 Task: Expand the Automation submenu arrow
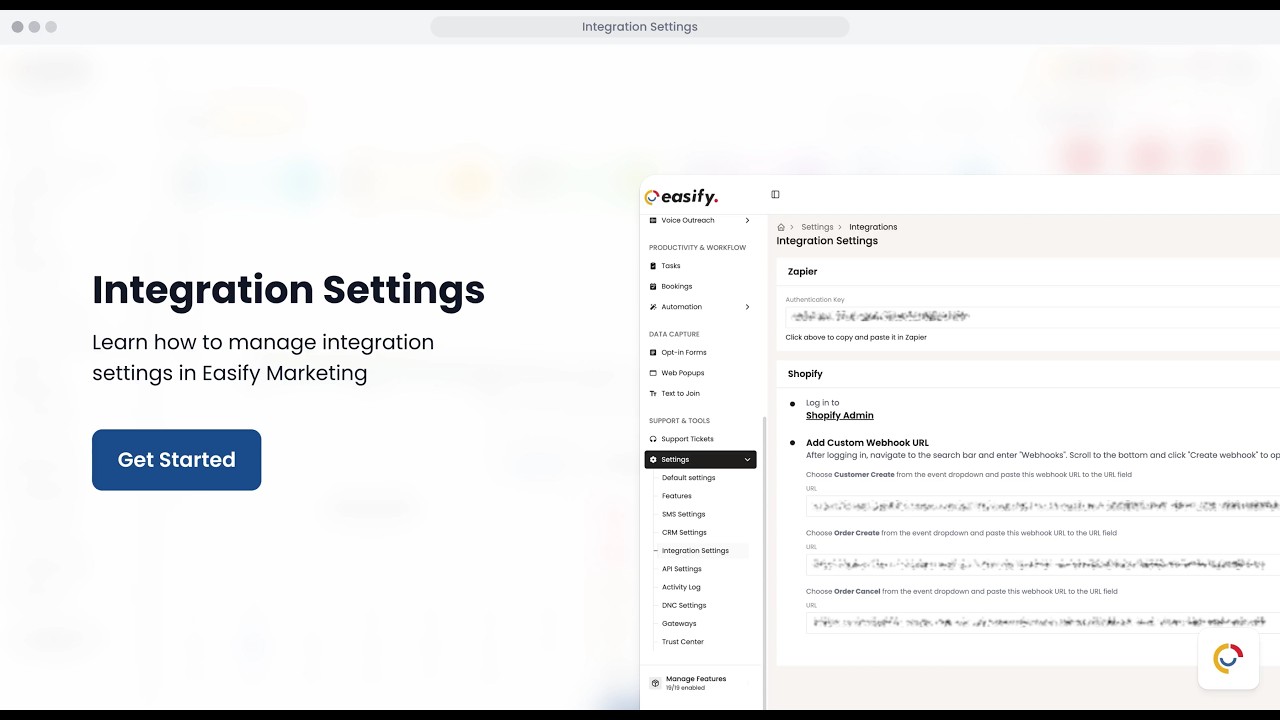747,307
